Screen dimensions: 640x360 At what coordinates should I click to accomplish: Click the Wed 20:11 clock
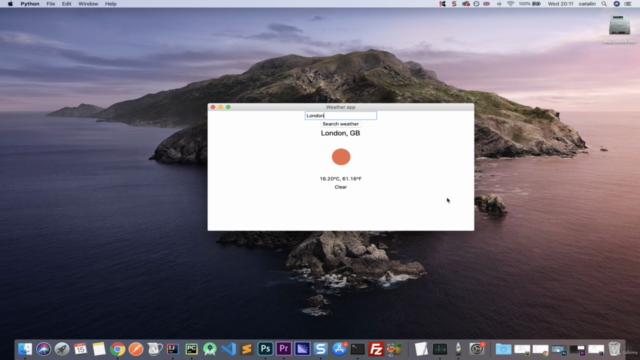tap(560, 4)
